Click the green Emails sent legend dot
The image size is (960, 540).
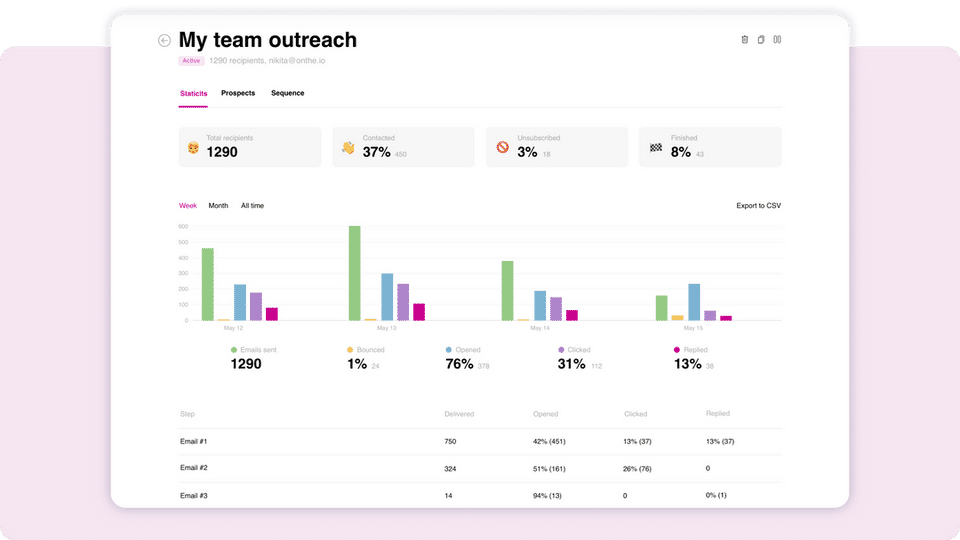[234, 350]
